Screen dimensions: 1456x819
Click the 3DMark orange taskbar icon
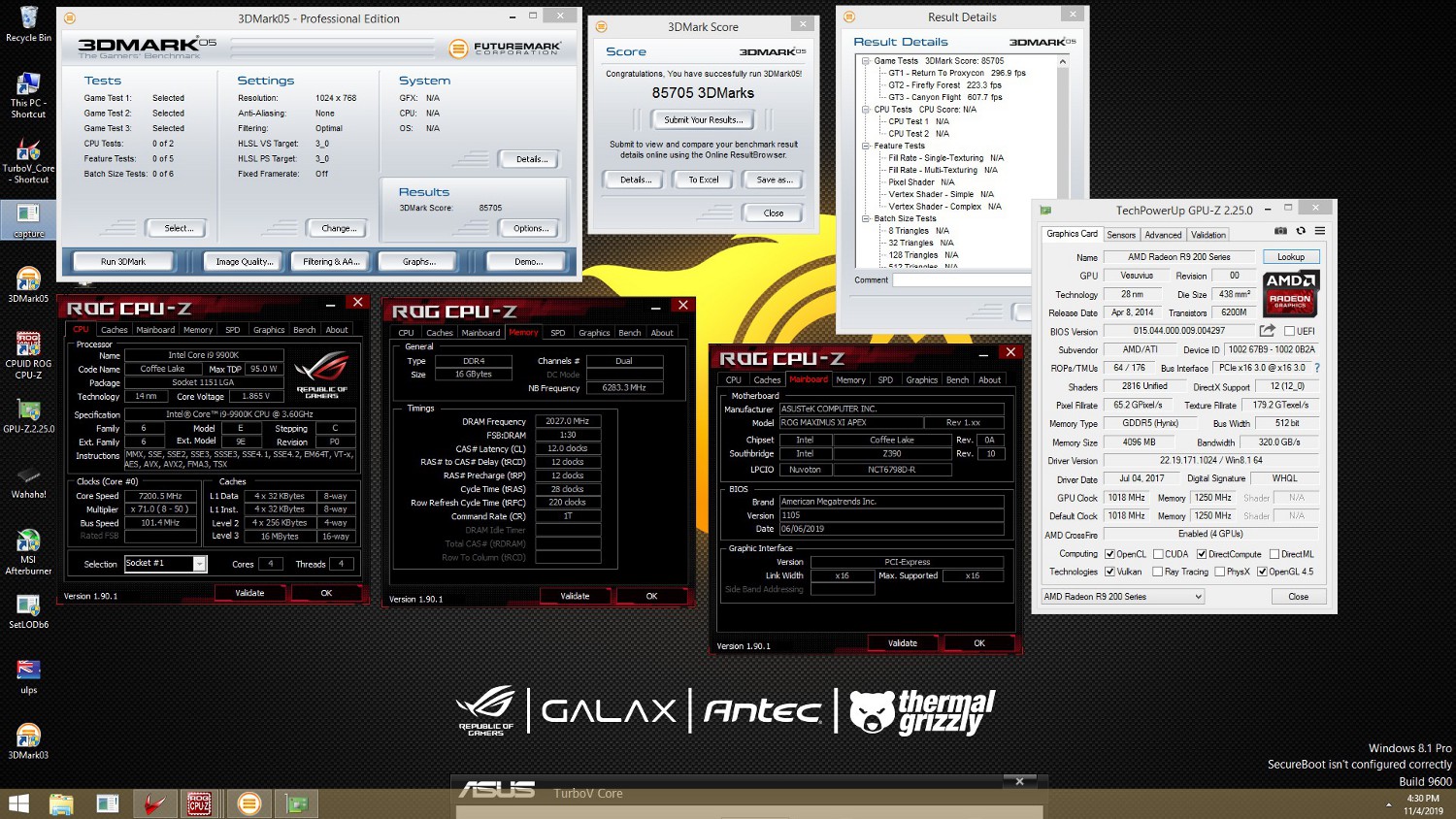pos(249,803)
